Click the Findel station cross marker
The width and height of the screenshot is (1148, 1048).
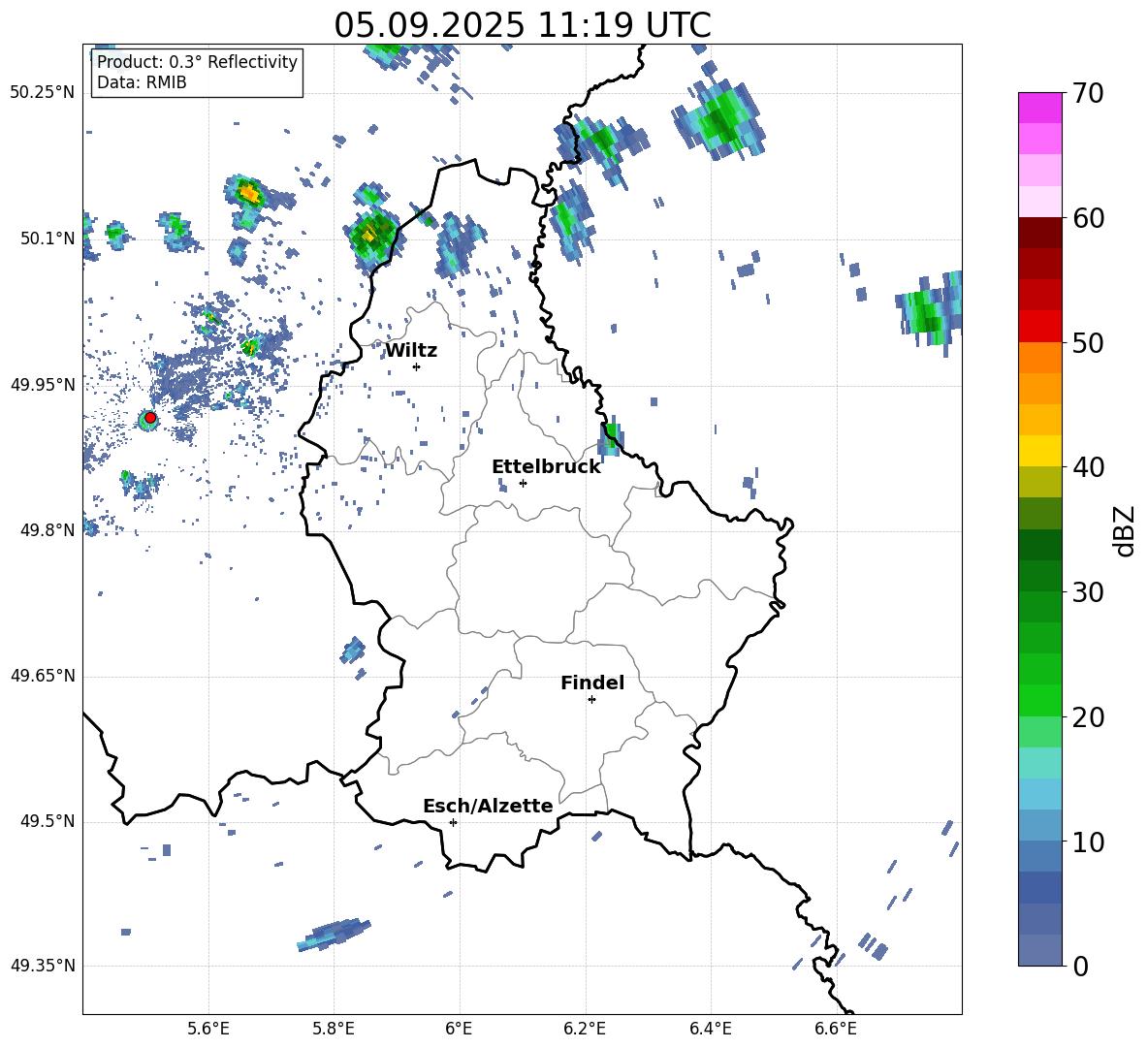[591, 700]
